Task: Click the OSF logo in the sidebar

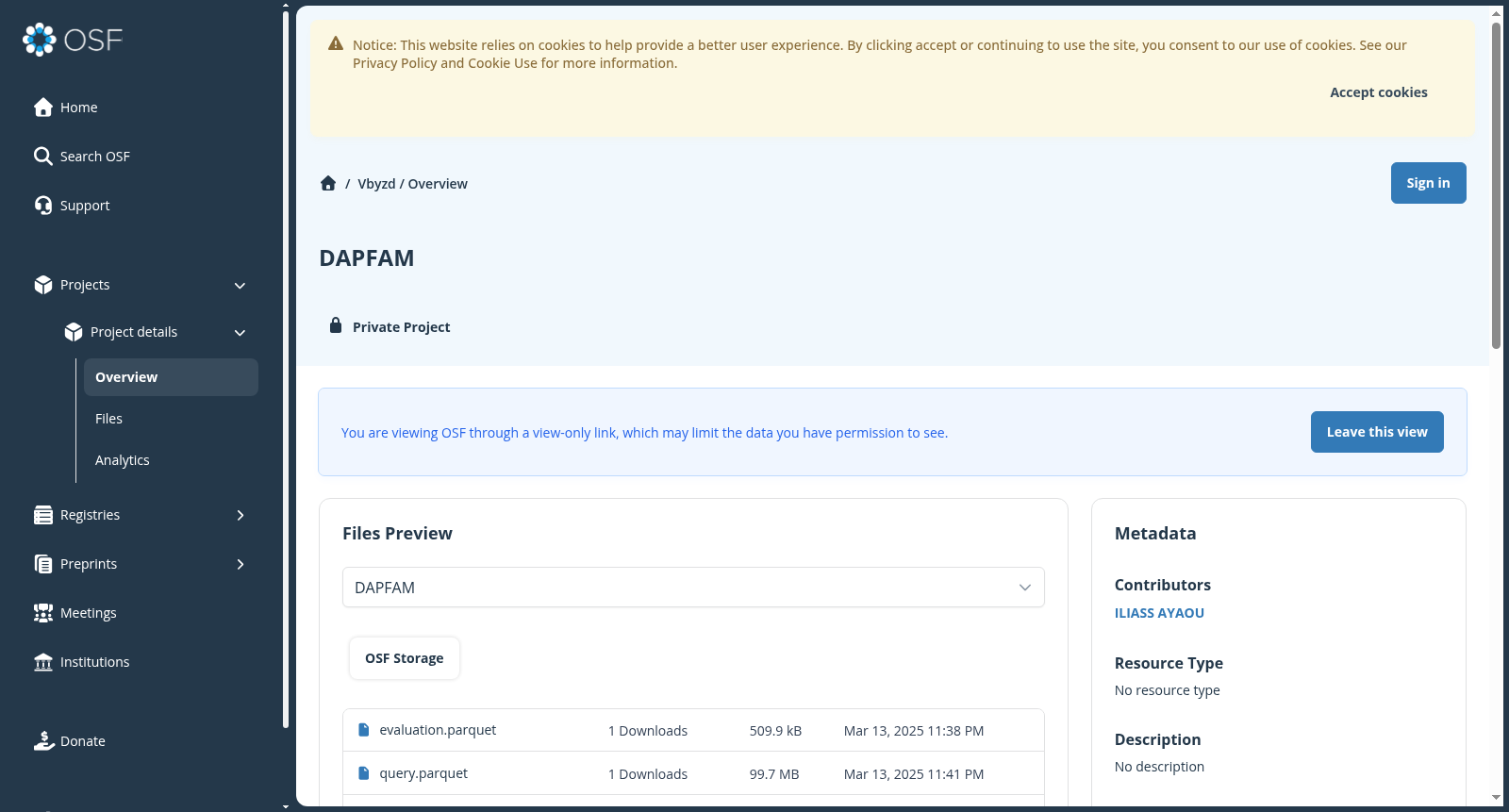Action: pyautogui.click(x=73, y=40)
